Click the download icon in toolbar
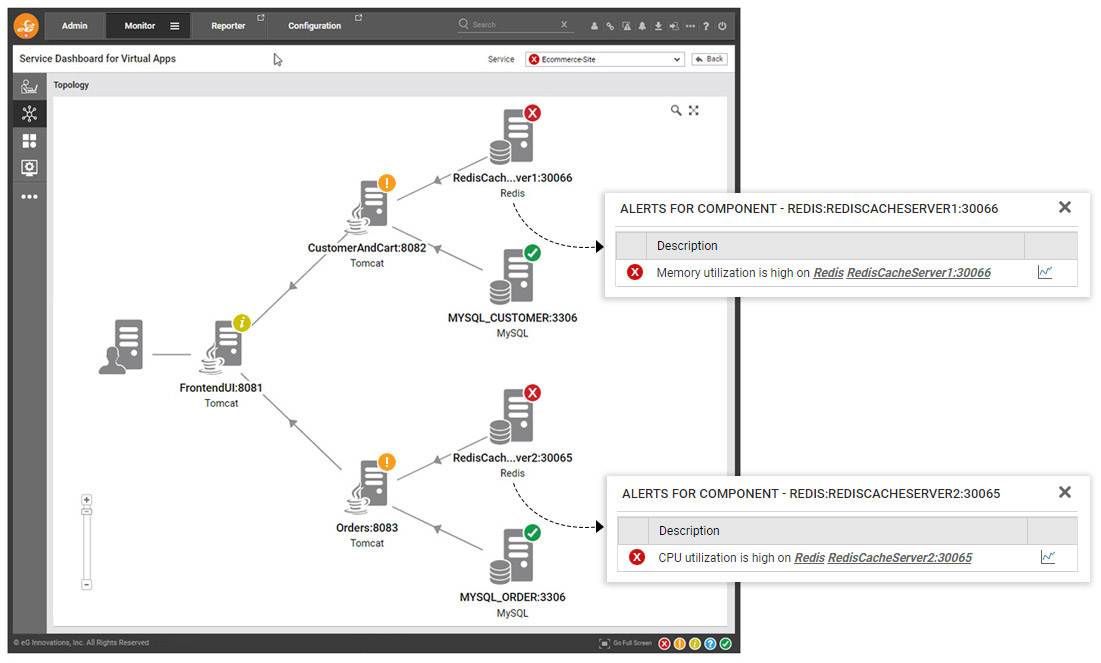Viewport: 1101px width, 663px height. pos(658,26)
